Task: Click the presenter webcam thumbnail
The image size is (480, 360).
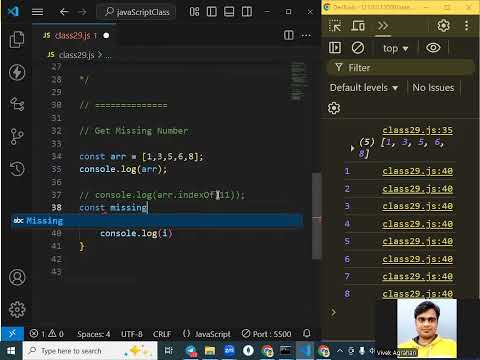Action: click(x=427, y=328)
